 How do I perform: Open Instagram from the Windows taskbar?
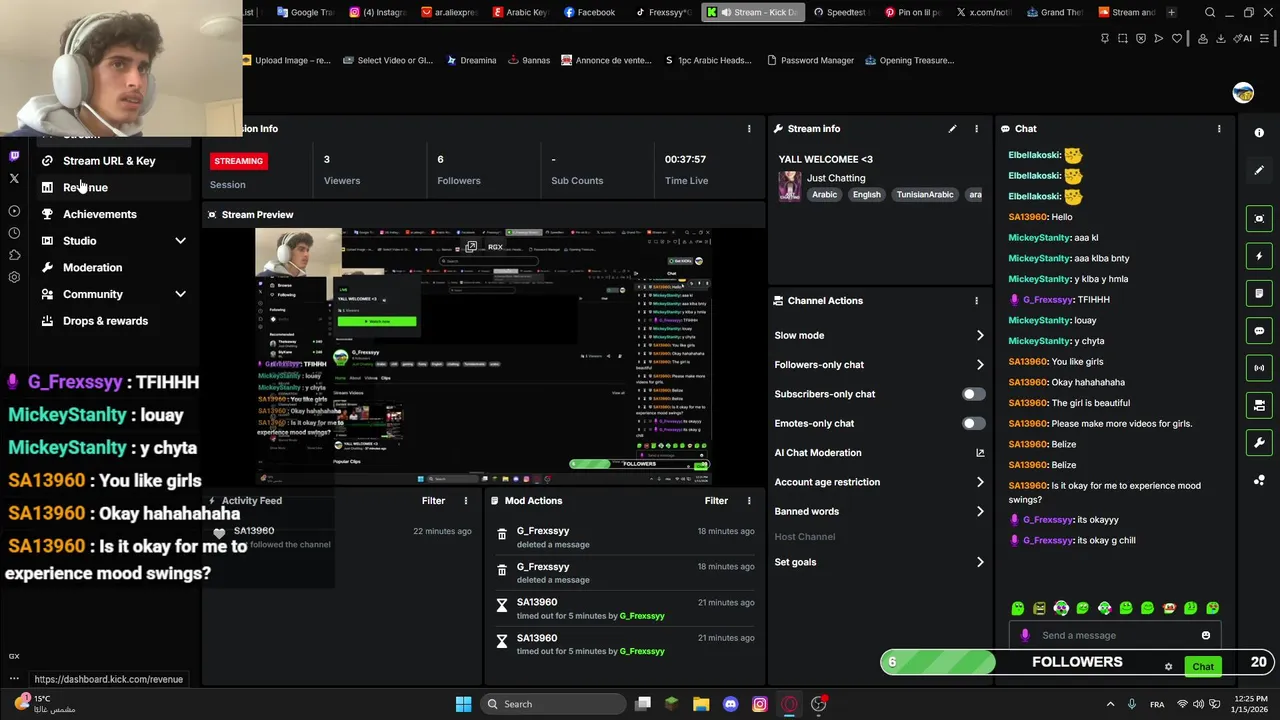point(760,704)
